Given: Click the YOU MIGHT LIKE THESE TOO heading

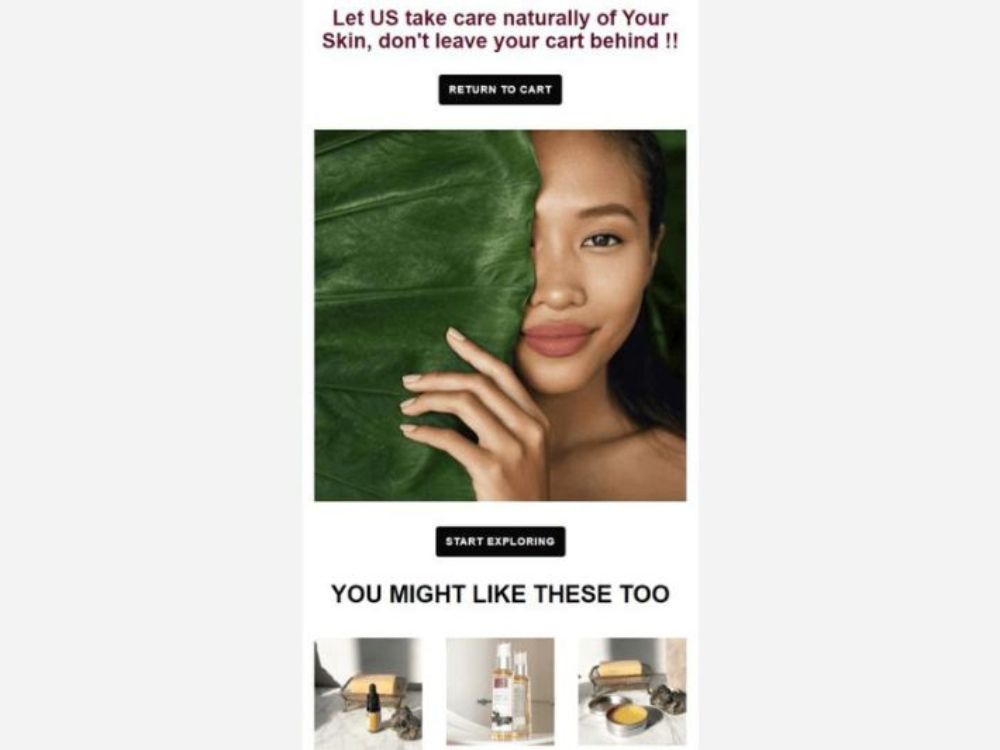Looking at the screenshot, I should 500,594.
